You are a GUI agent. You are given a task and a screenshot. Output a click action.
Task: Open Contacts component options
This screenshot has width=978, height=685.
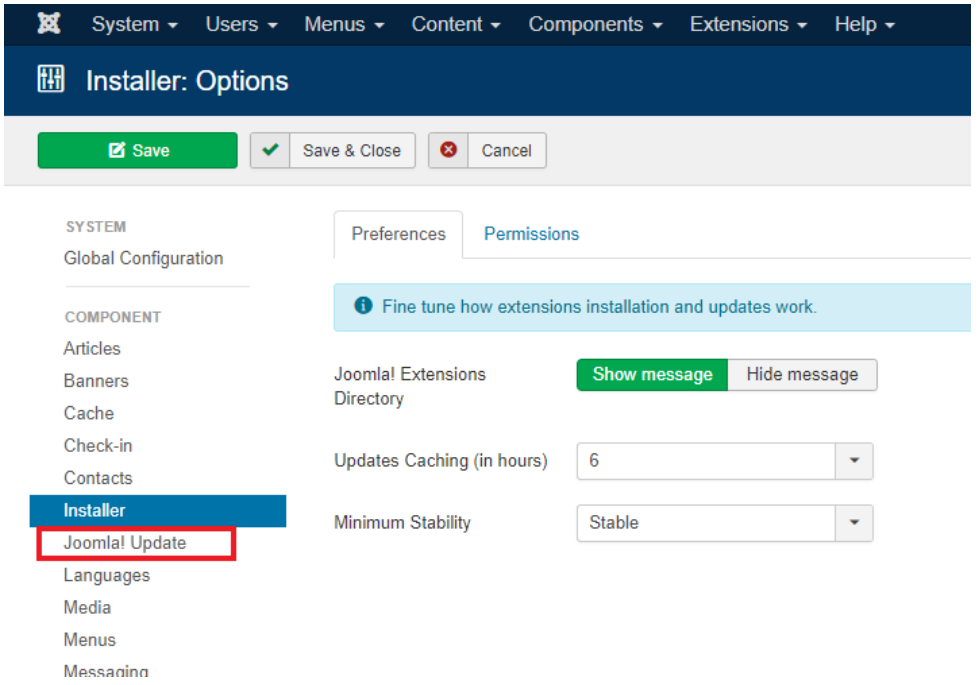(x=98, y=478)
